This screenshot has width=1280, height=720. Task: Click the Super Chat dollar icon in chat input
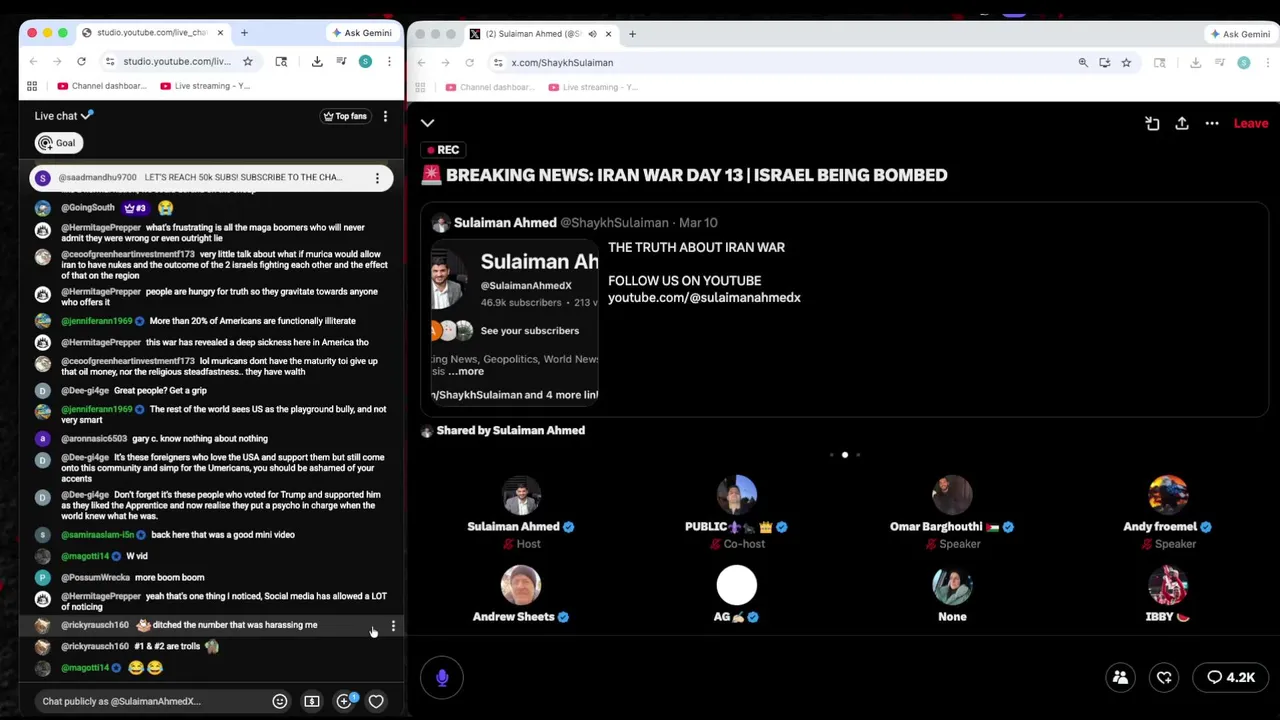[312, 701]
